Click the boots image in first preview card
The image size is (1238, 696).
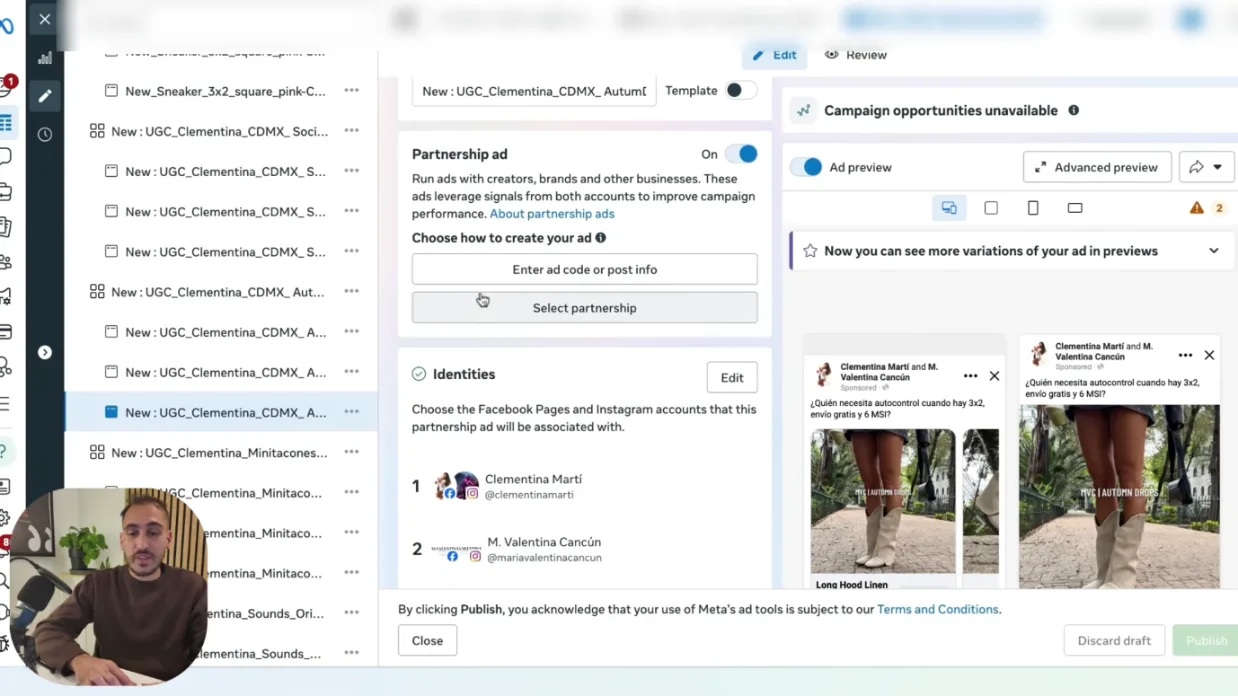tap(883, 501)
